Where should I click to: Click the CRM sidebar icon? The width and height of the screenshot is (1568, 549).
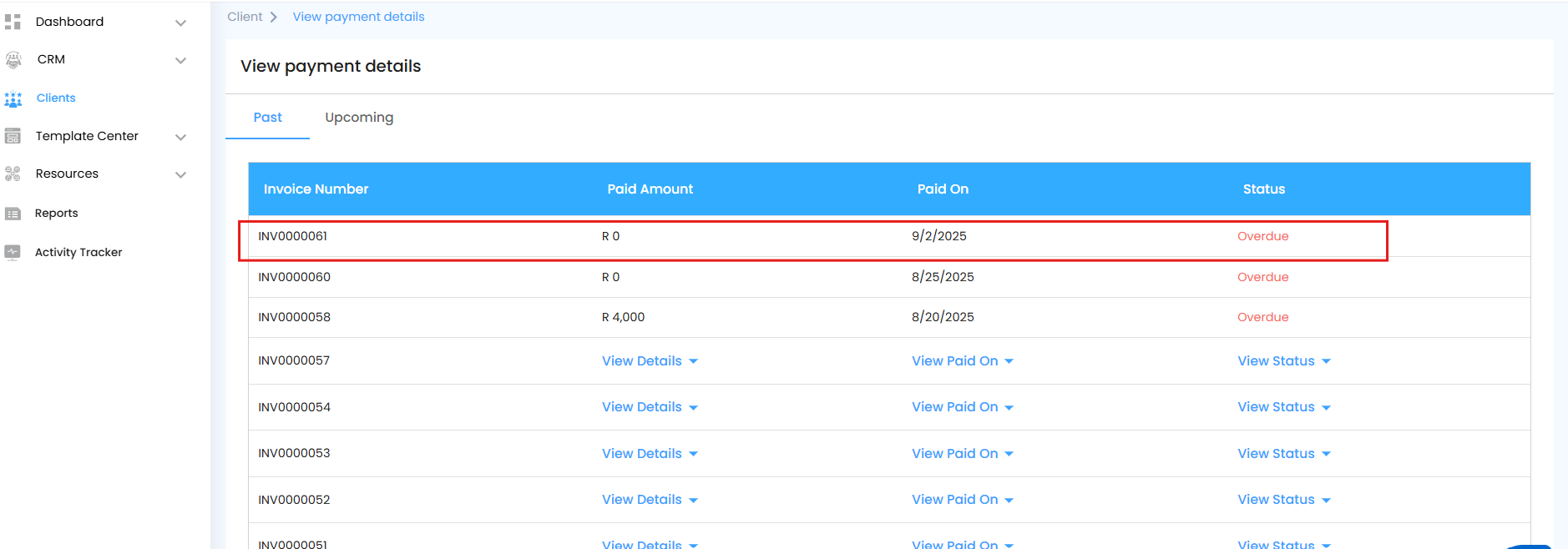(x=13, y=60)
